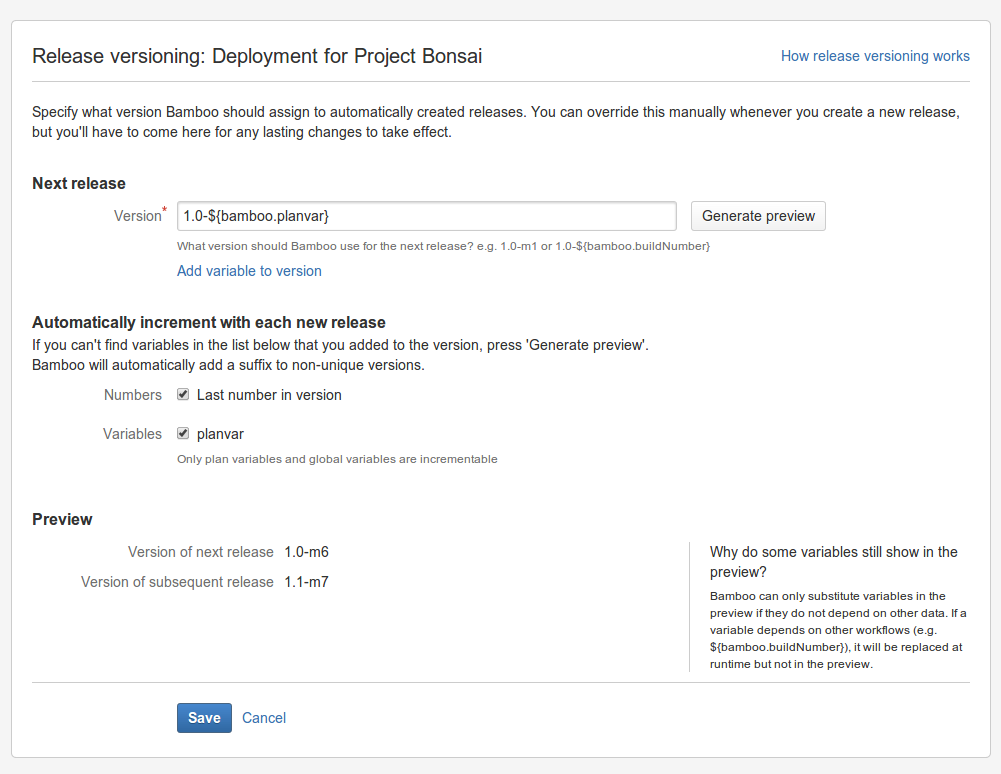The height and width of the screenshot is (774, 1001).
Task: Click the 'Version of next release' label
Action: (x=200, y=552)
